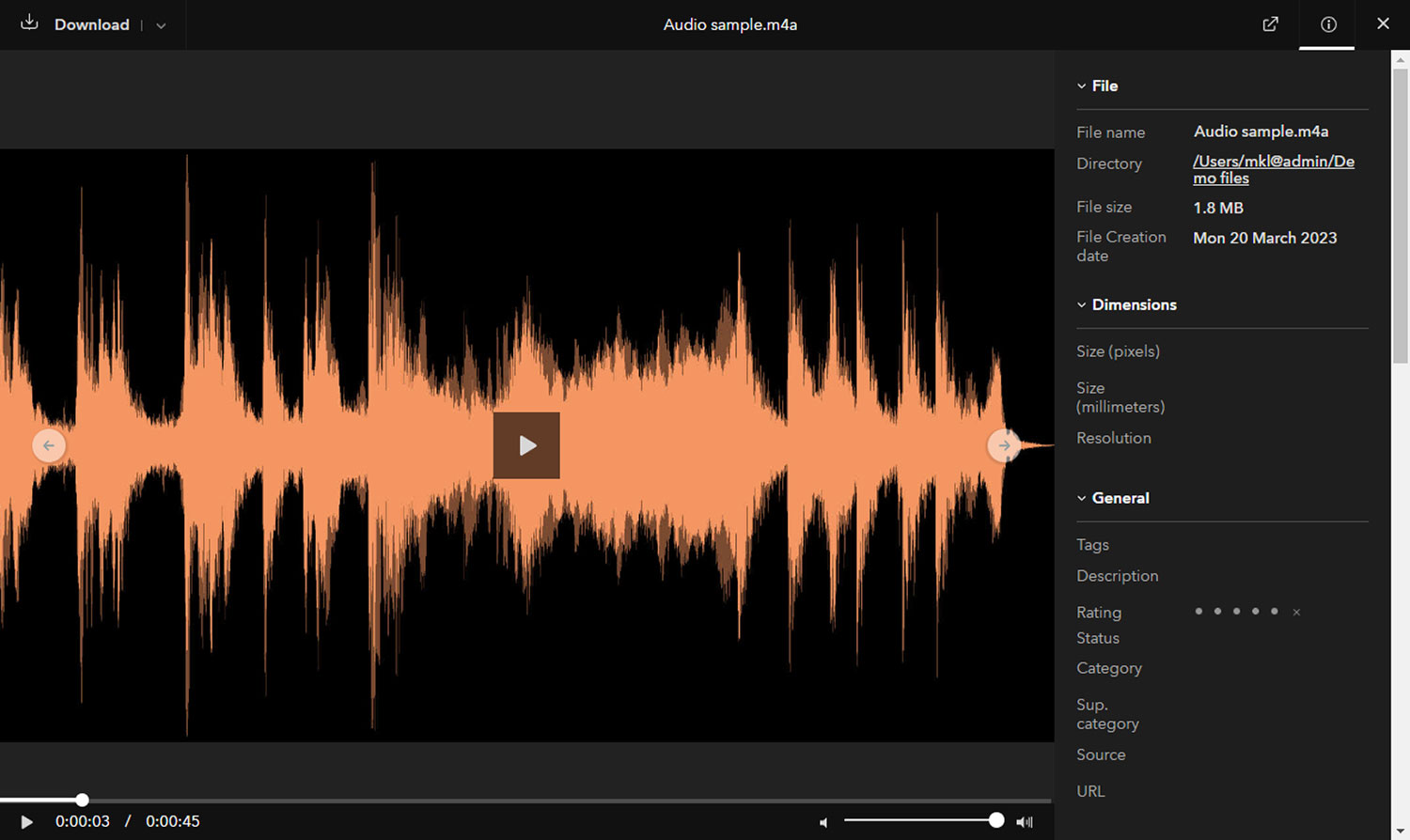The image size is (1410, 840).
Task: Play the waveform via center play button
Action: point(526,445)
